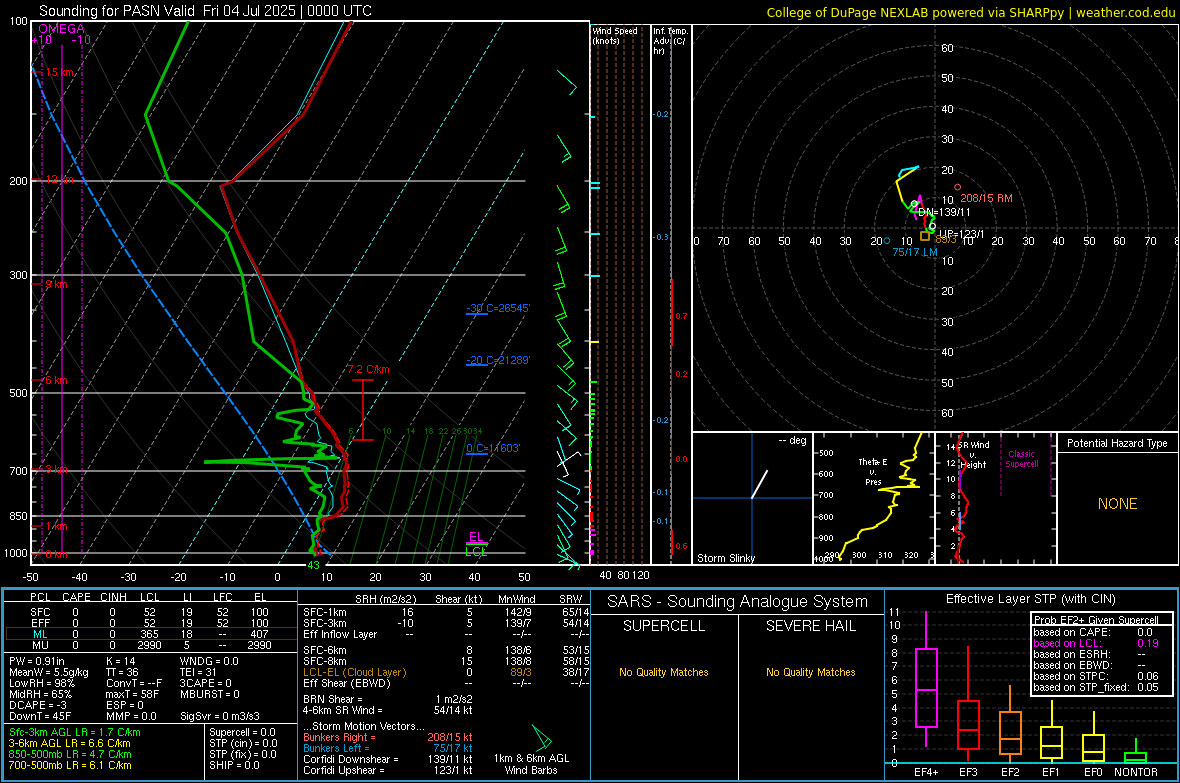1180x783 pixels.
Task: Click the 'based on STPC:' entry
Action: [x=1072, y=676]
